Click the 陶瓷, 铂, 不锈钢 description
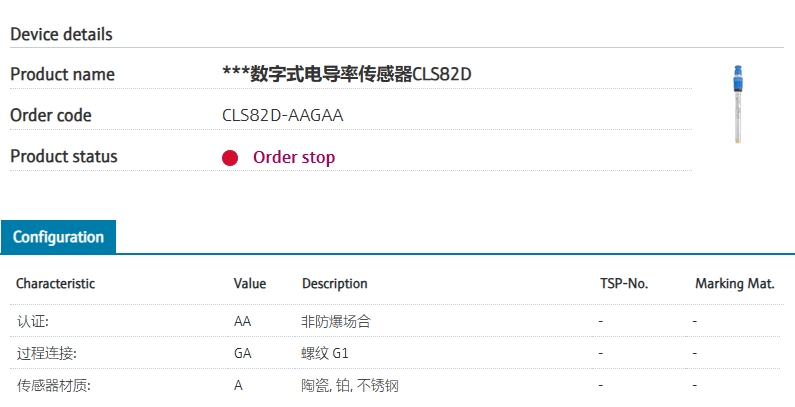 coord(350,386)
